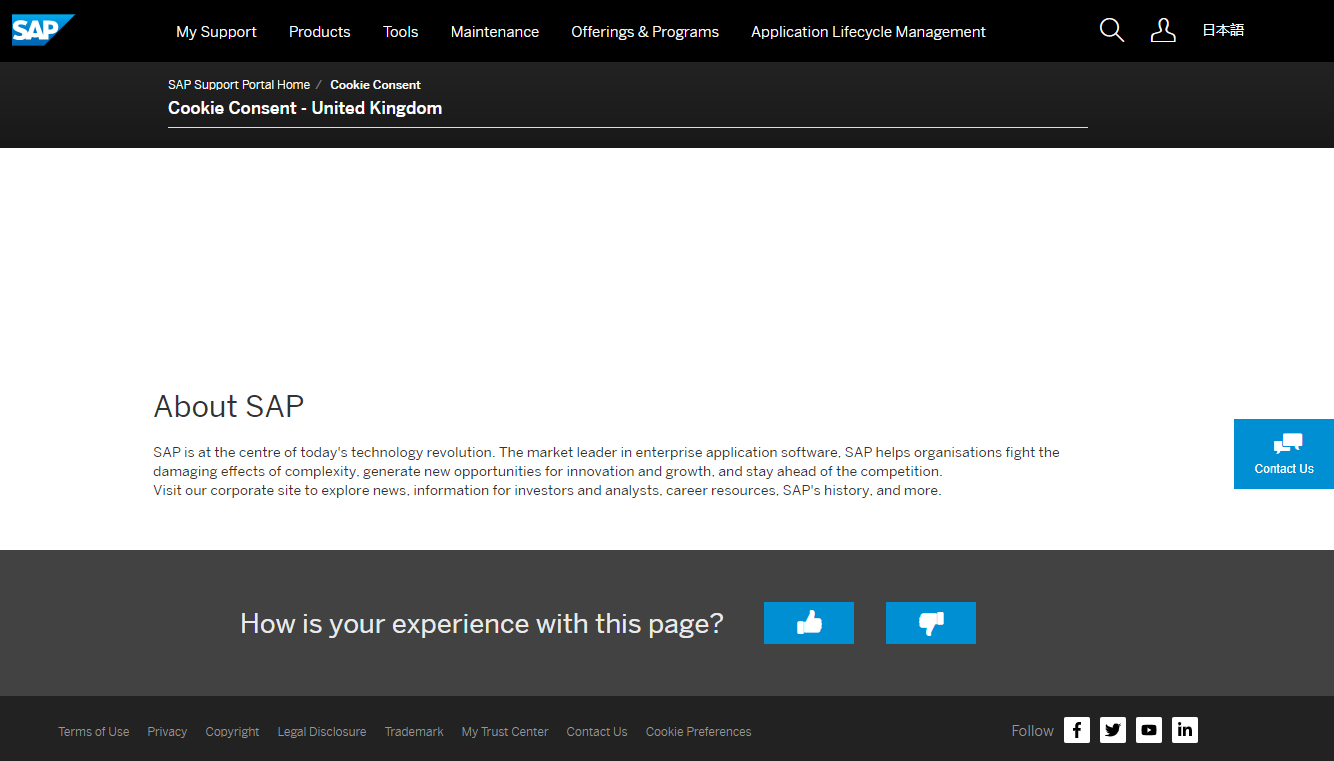The width and height of the screenshot is (1334, 761).
Task: Open Cookie Preferences footer link
Action: click(699, 732)
